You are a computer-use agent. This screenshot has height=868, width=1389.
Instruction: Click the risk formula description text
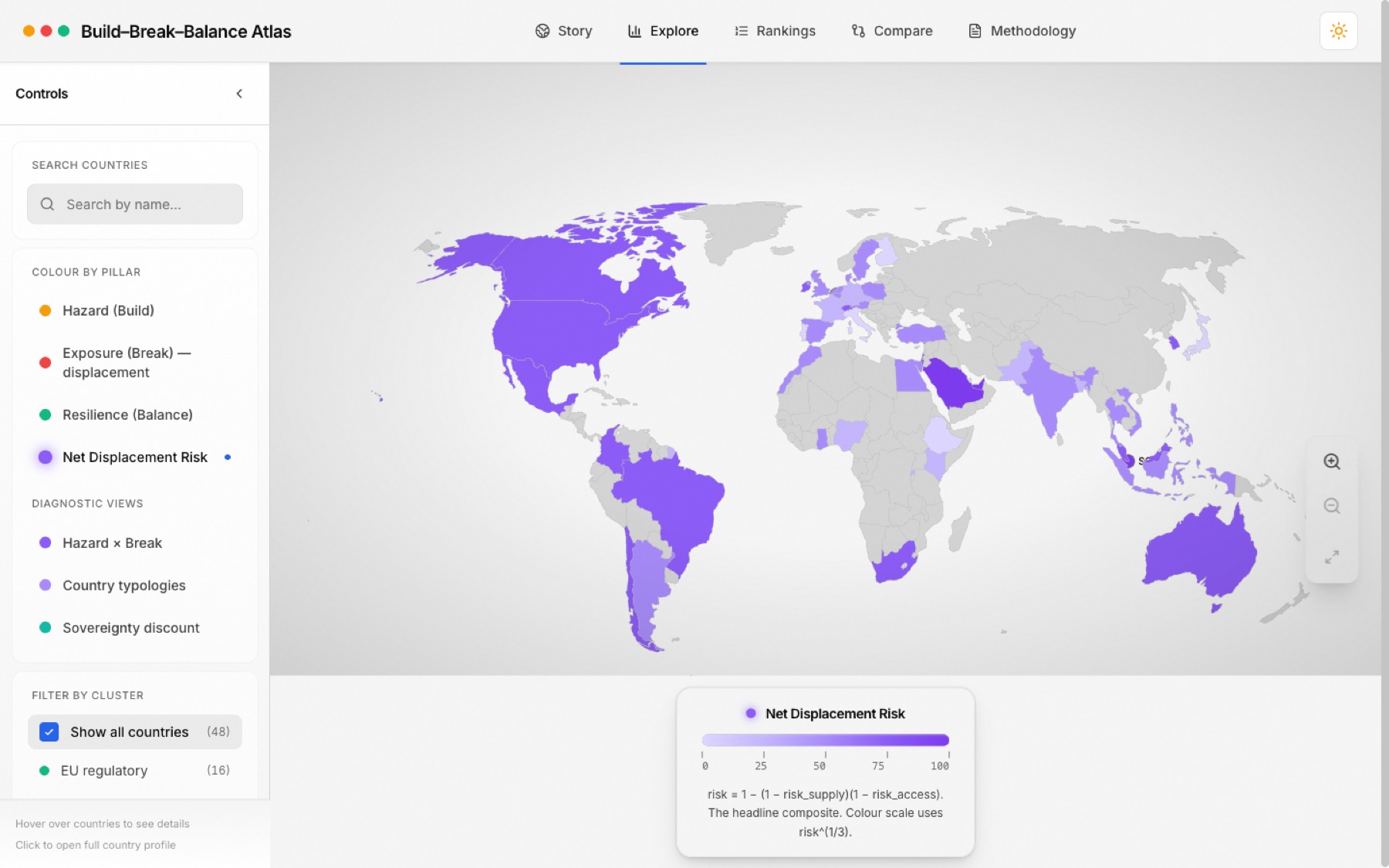825,812
